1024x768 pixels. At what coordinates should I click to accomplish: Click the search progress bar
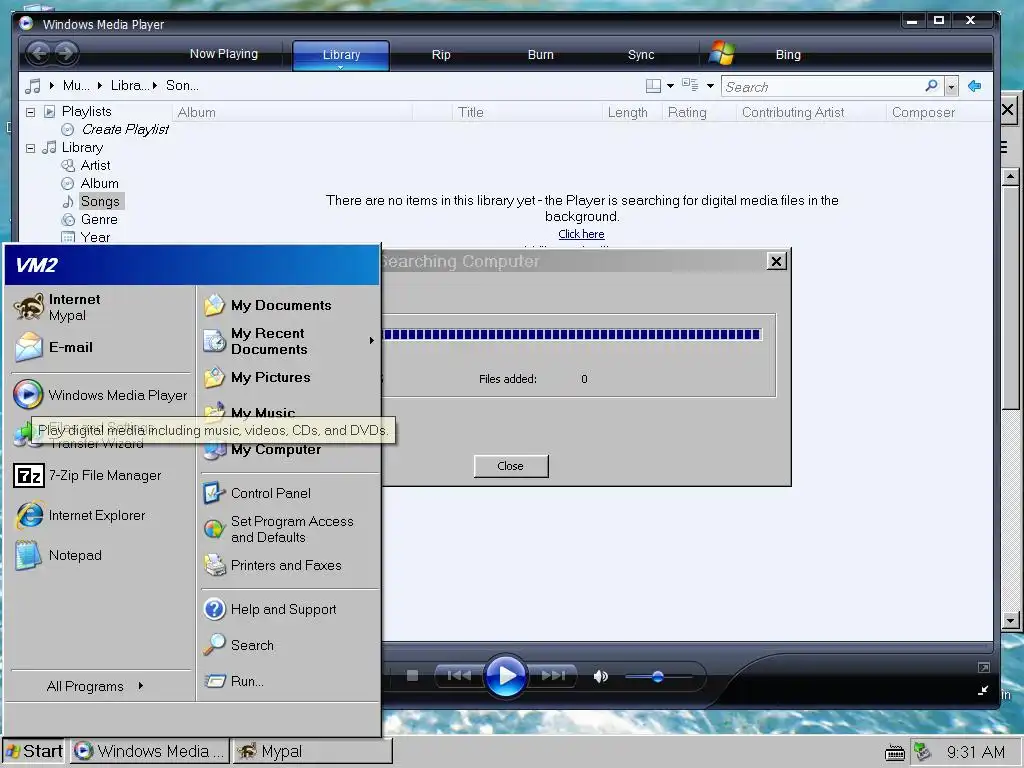pyautogui.click(x=571, y=334)
